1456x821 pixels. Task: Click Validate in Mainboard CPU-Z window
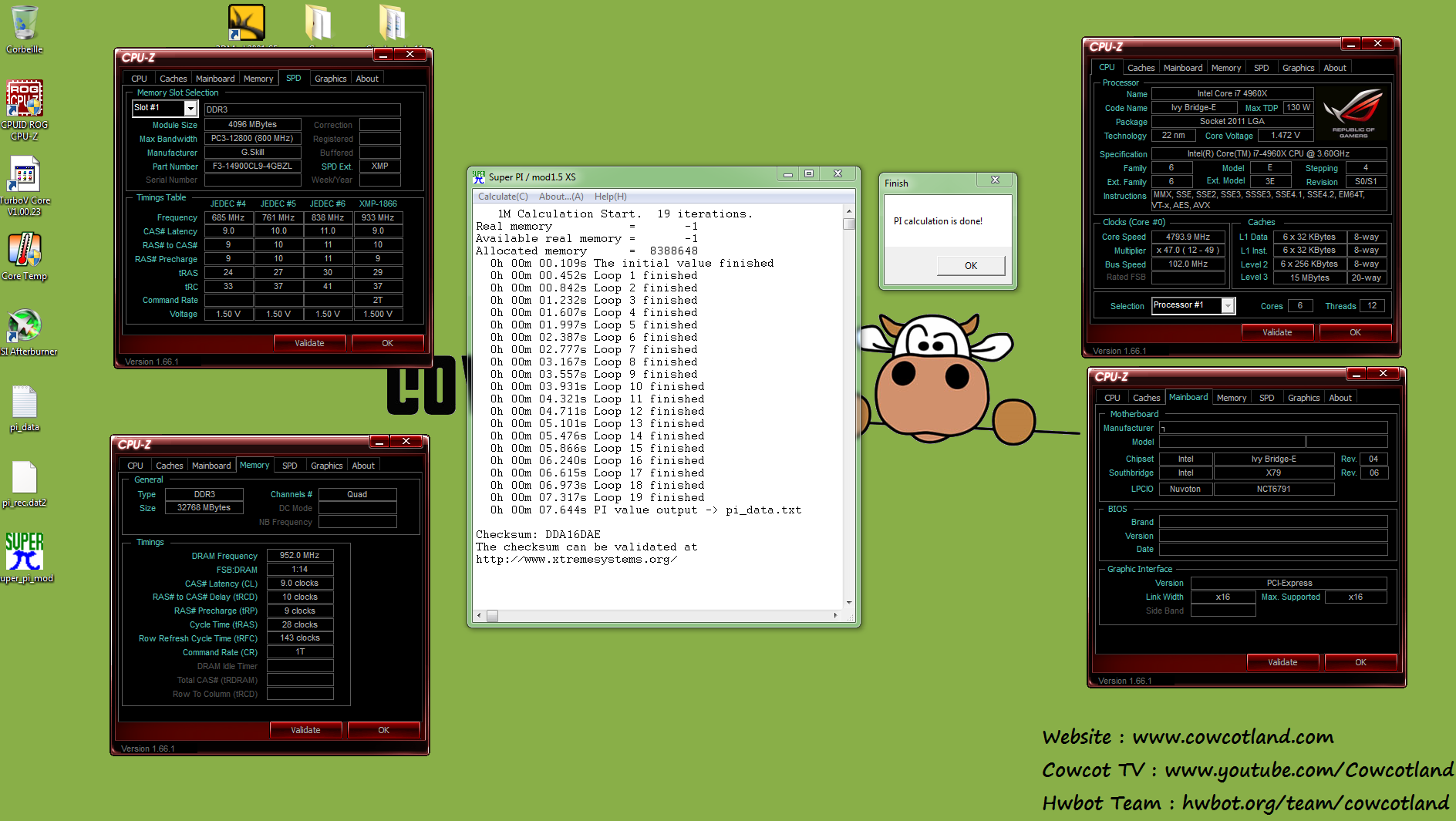pos(1282,662)
